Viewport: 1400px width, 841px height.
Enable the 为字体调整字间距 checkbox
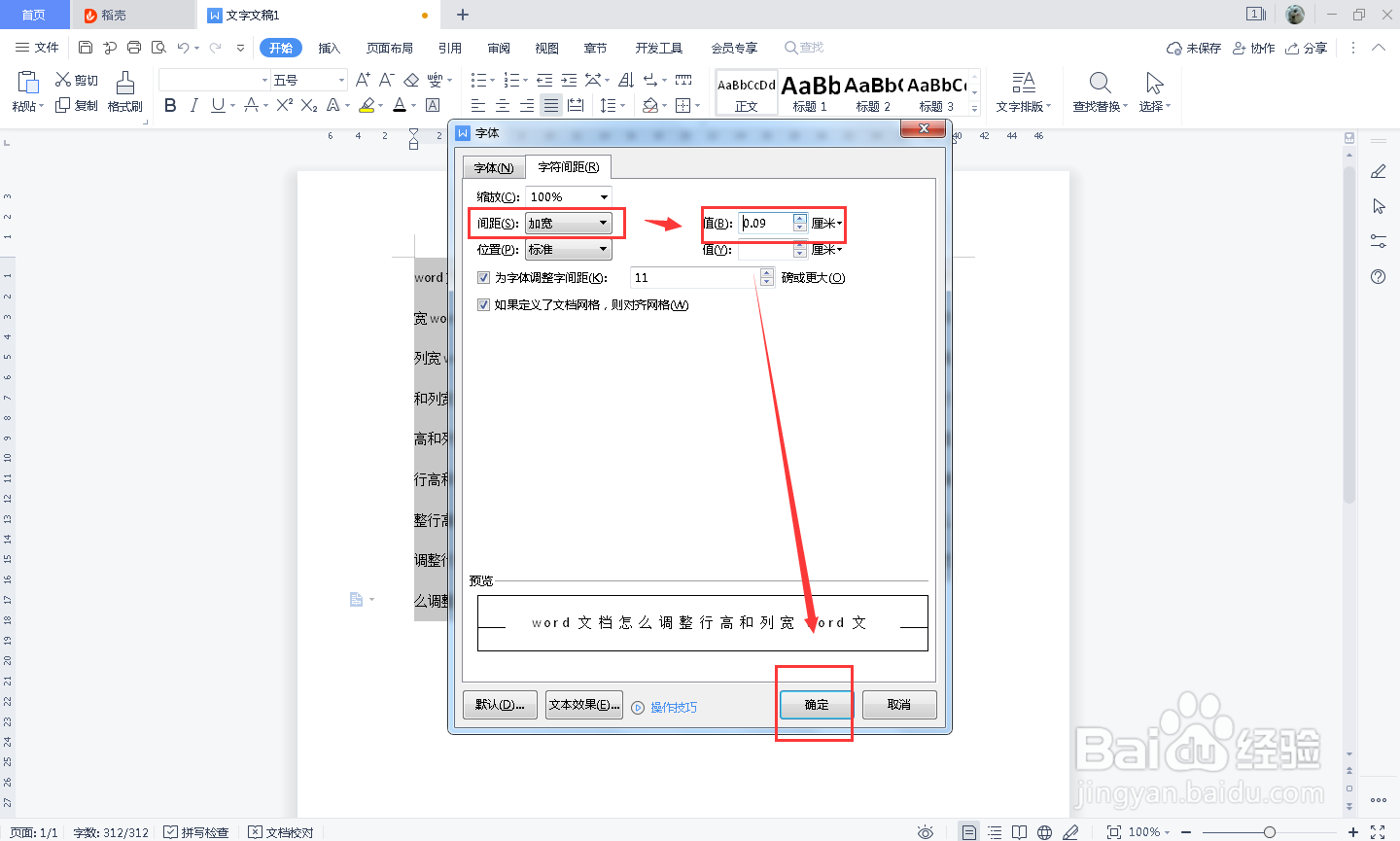coord(483,277)
